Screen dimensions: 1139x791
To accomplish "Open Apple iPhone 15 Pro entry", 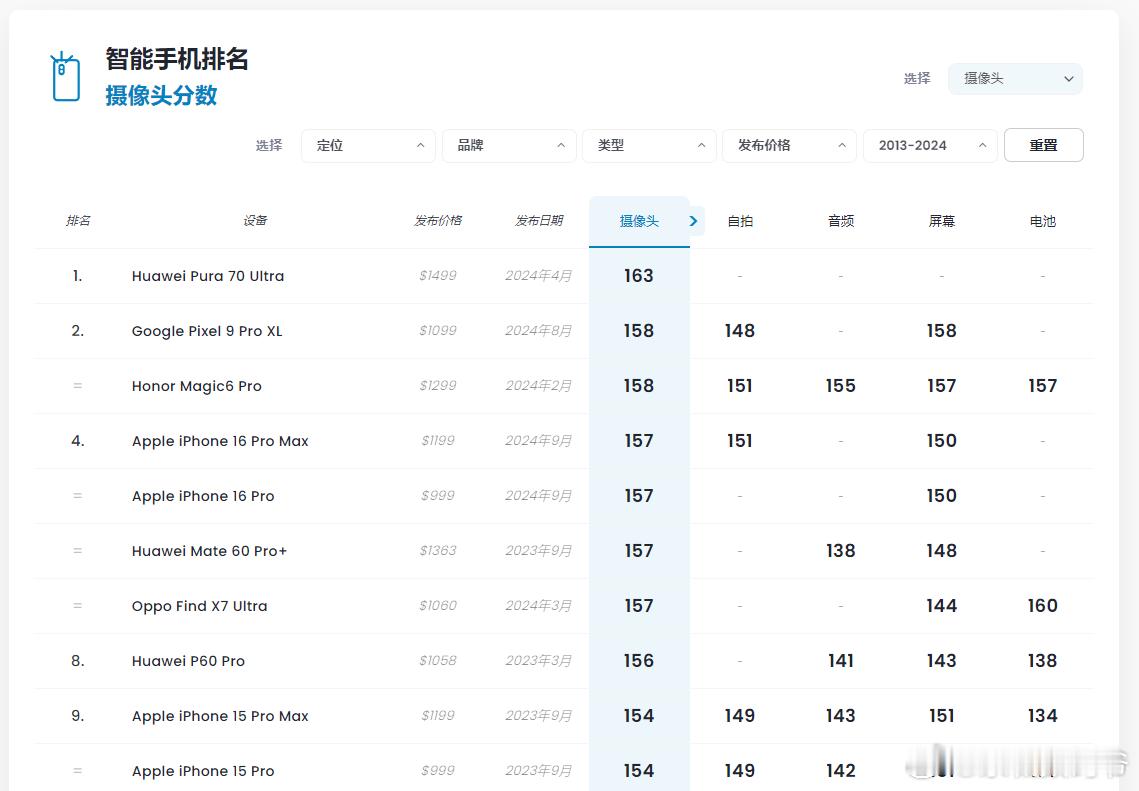I will pyautogui.click(x=203, y=771).
